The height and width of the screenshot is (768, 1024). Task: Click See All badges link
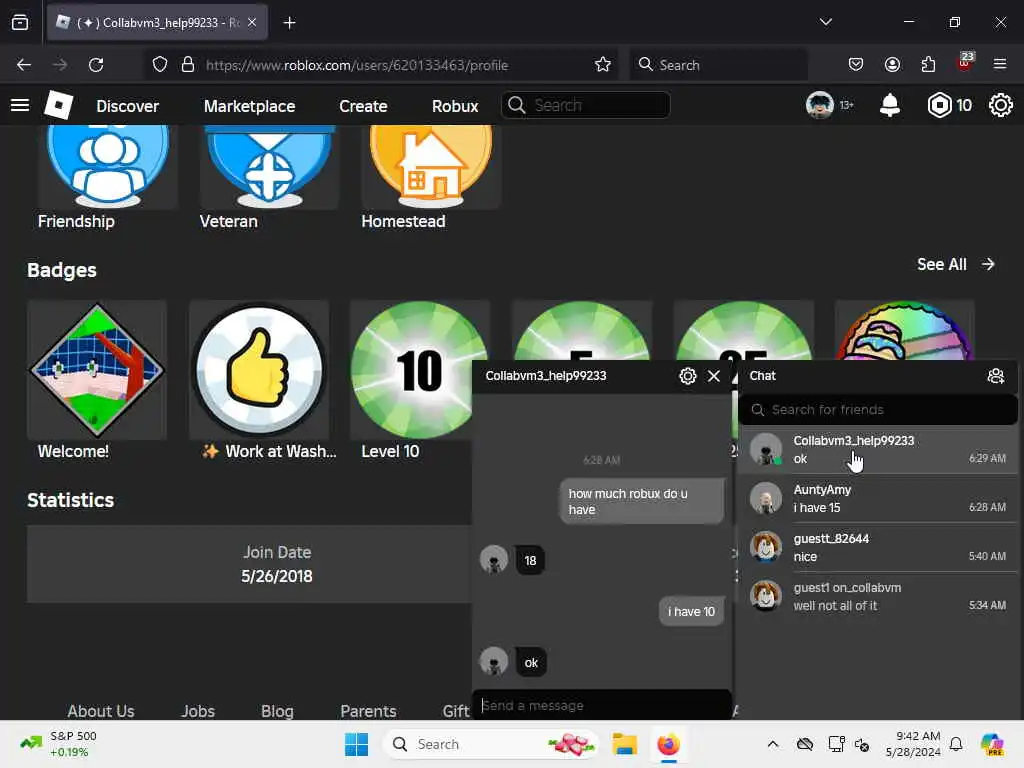pyautogui.click(x=955, y=264)
